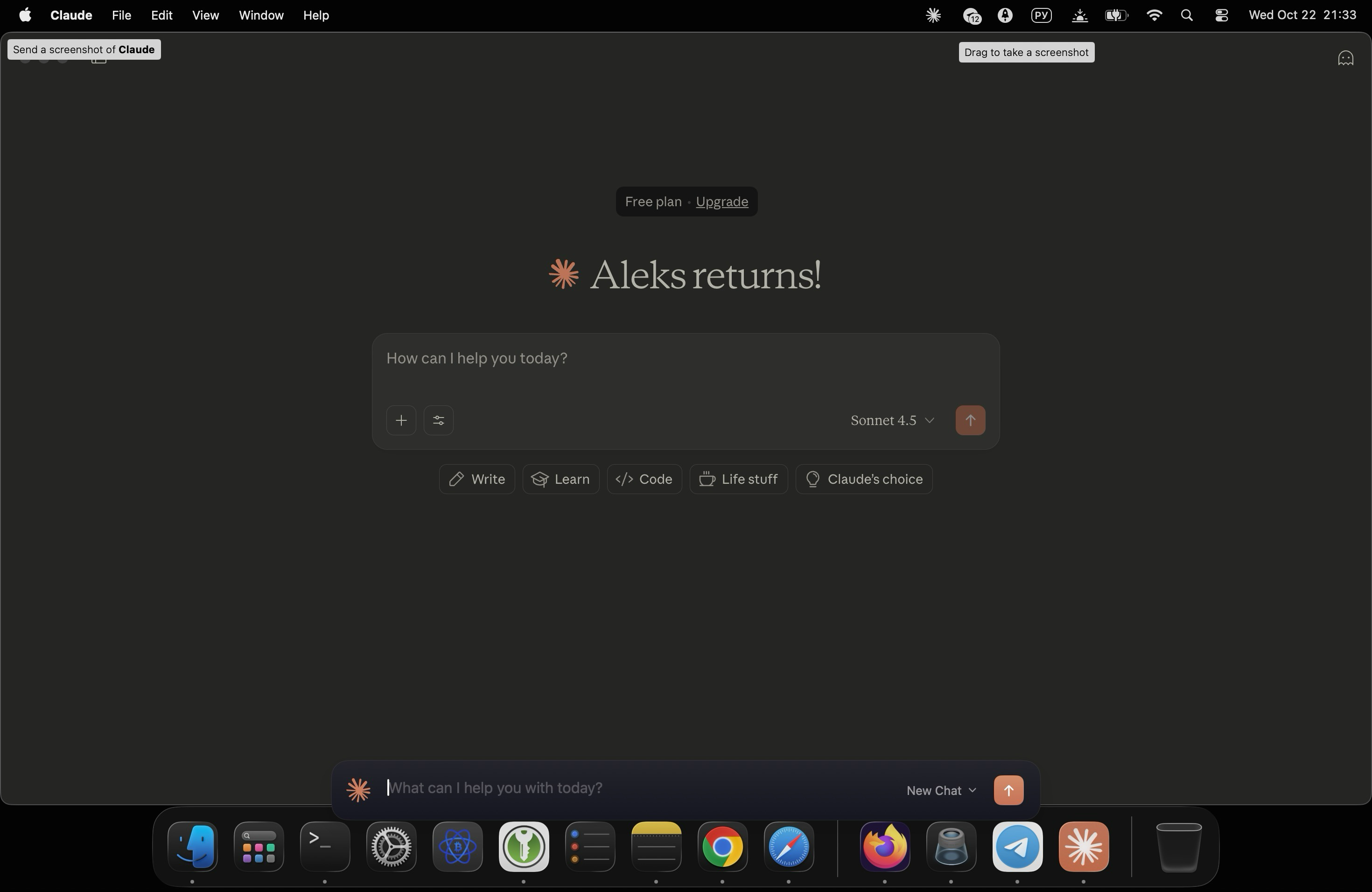Click the orange send arrow in chat box

(970, 420)
